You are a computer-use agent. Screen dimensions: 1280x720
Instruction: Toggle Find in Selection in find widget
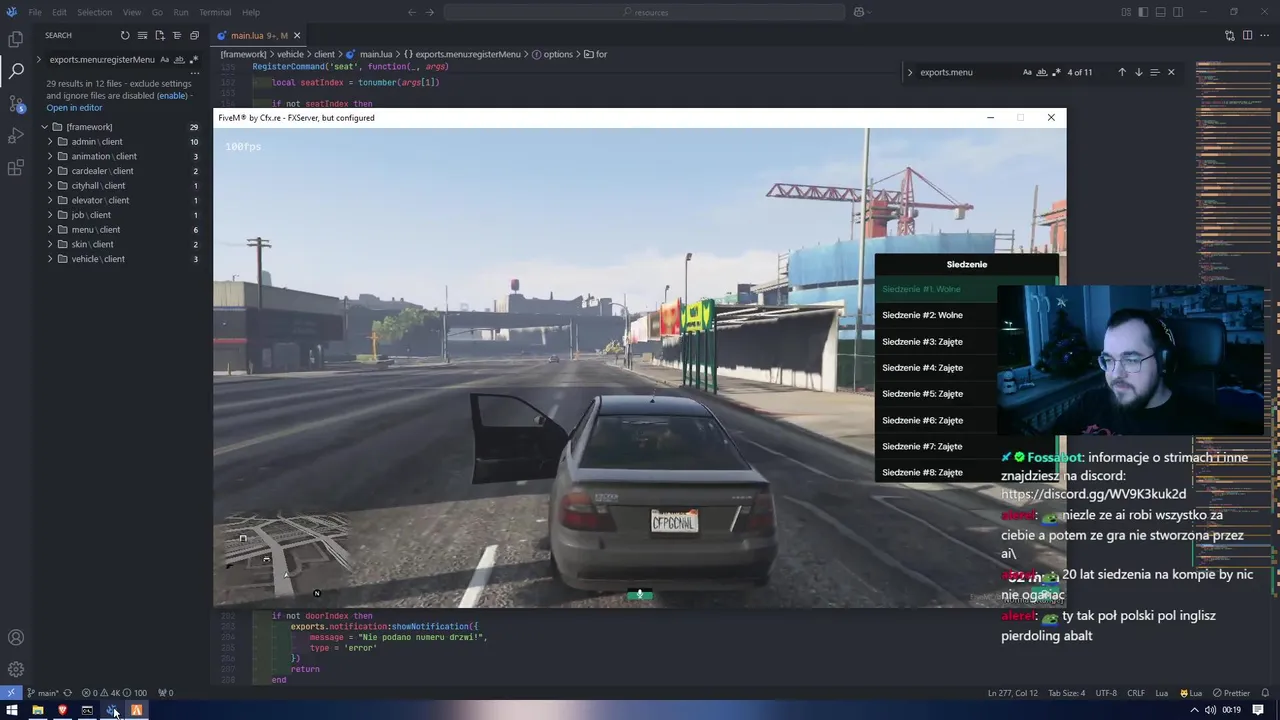pos(1154,72)
